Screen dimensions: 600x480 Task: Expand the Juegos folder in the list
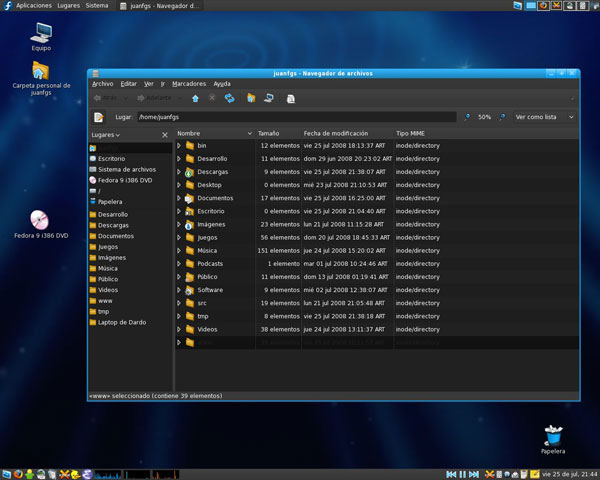(179, 237)
